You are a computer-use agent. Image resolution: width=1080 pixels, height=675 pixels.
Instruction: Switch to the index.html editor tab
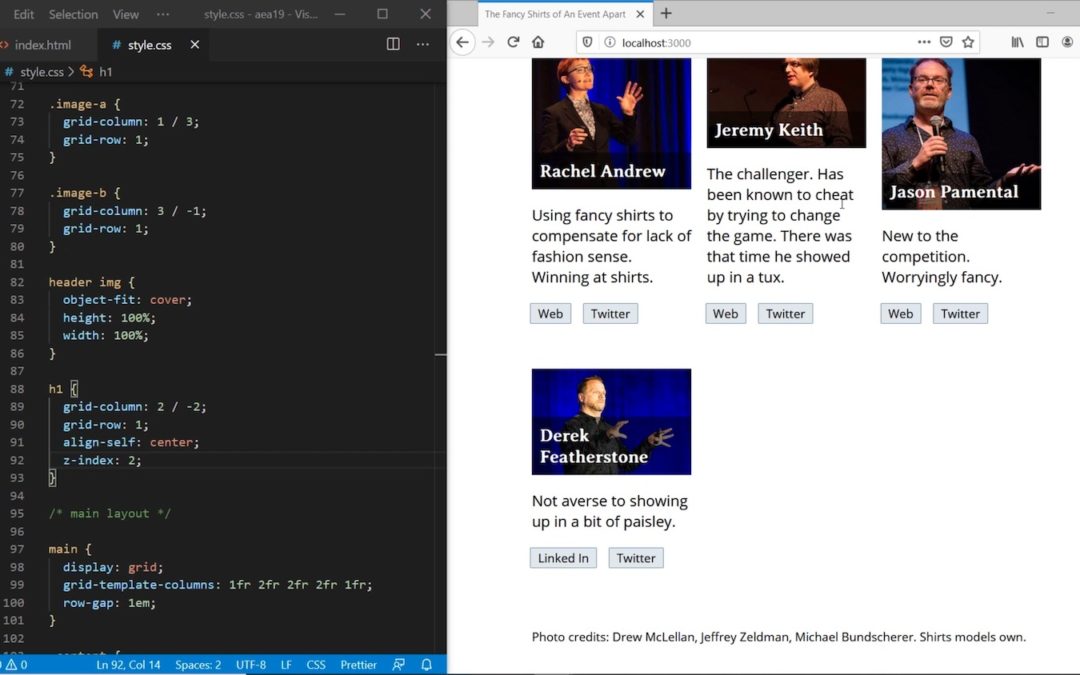coord(42,45)
